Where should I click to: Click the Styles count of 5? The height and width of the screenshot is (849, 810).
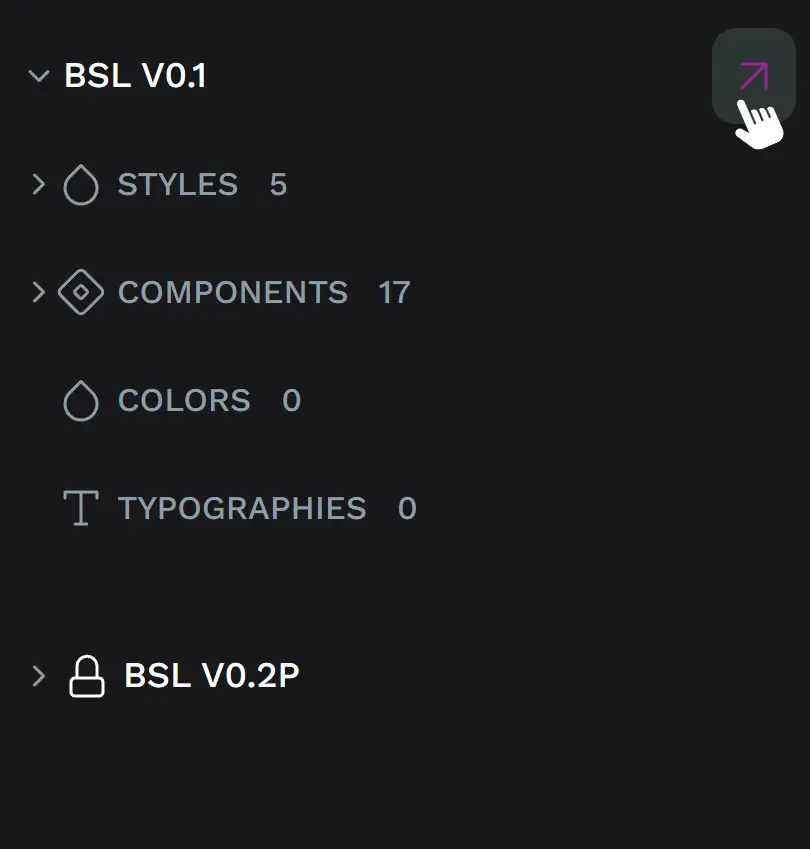[278, 185]
